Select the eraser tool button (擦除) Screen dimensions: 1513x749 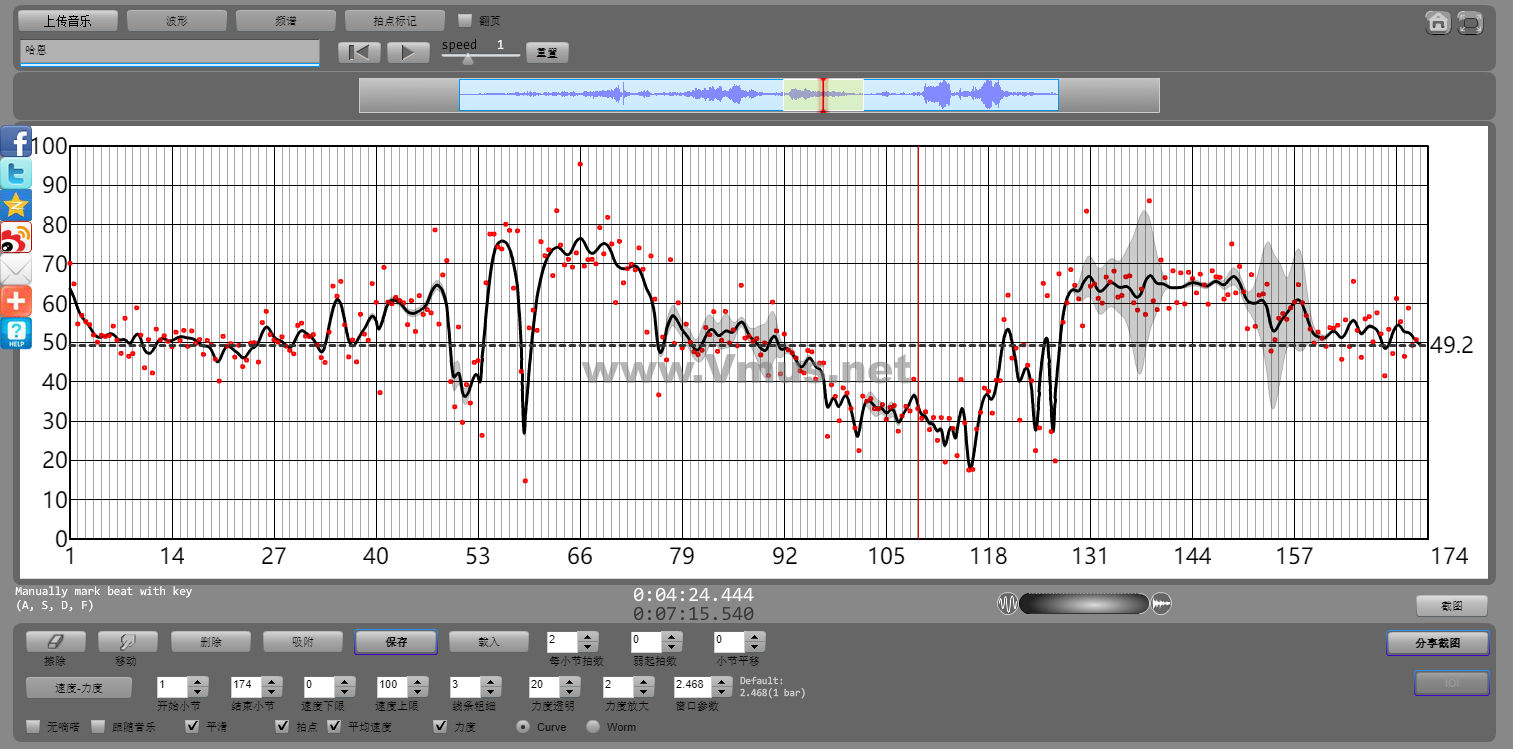(55, 642)
